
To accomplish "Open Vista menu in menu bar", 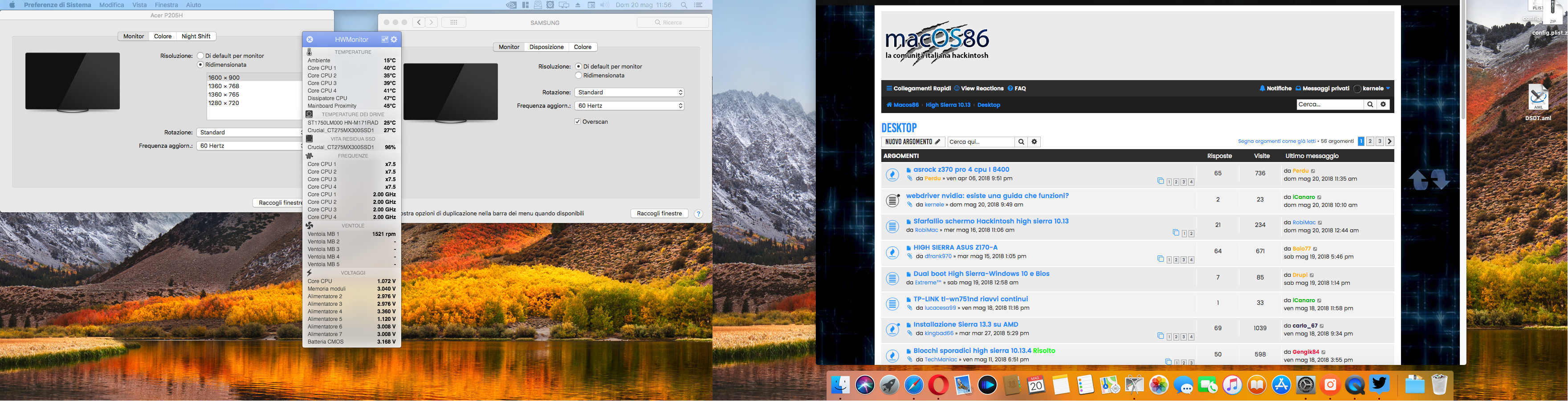I will click(139, 5).
